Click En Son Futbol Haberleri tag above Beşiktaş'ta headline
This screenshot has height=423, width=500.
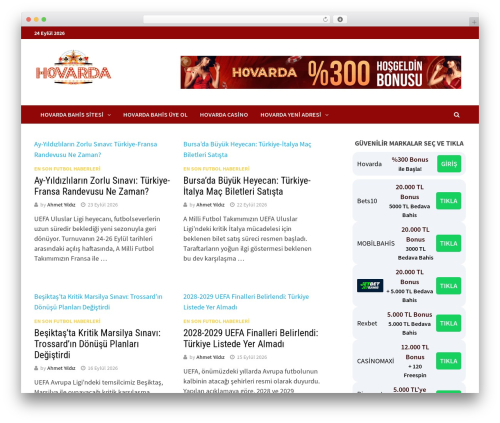(67, 321)
